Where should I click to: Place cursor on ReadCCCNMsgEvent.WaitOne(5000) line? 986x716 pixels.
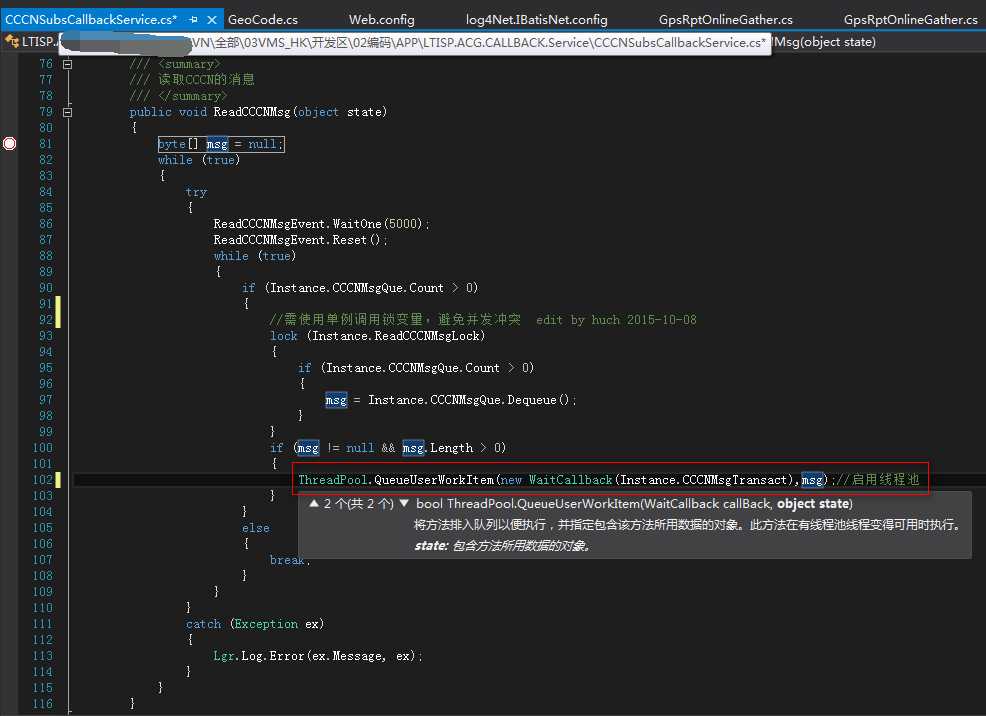click(x=321, y=224)
